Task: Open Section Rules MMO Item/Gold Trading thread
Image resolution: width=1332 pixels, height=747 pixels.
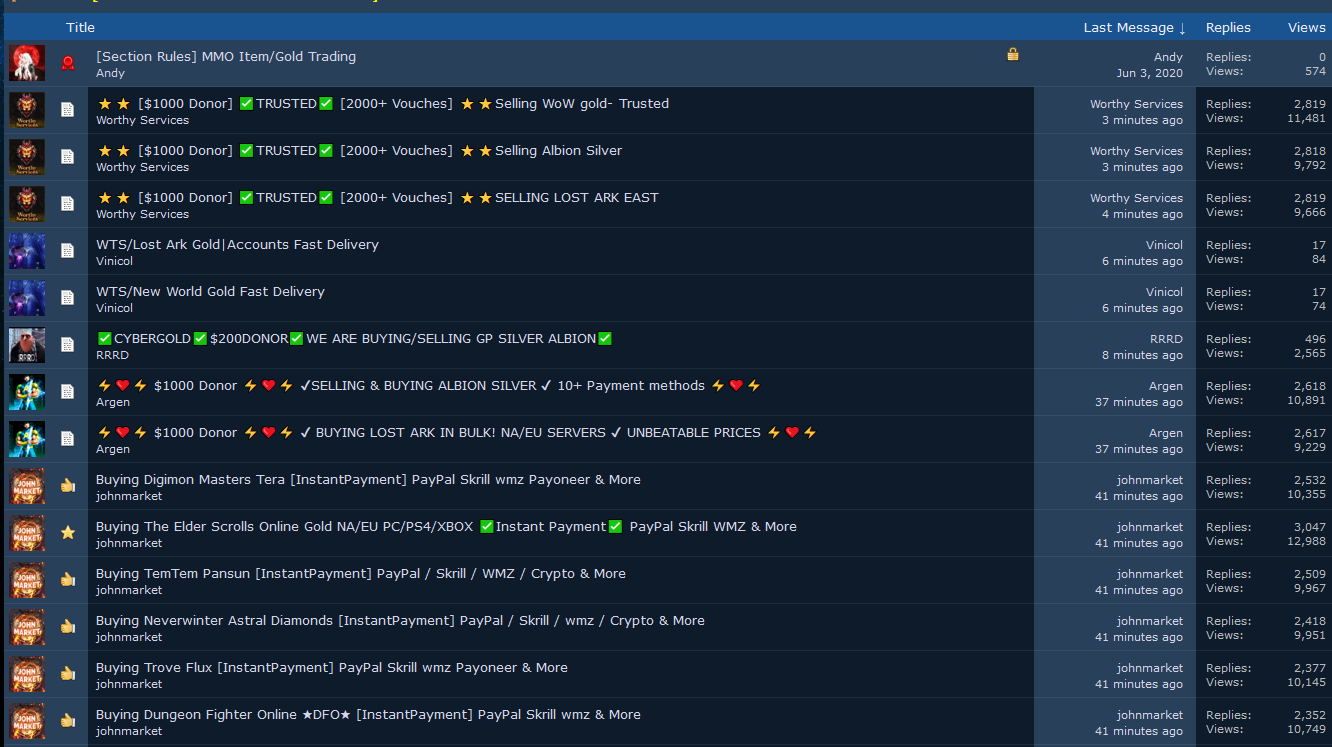Action: point(226,56)
